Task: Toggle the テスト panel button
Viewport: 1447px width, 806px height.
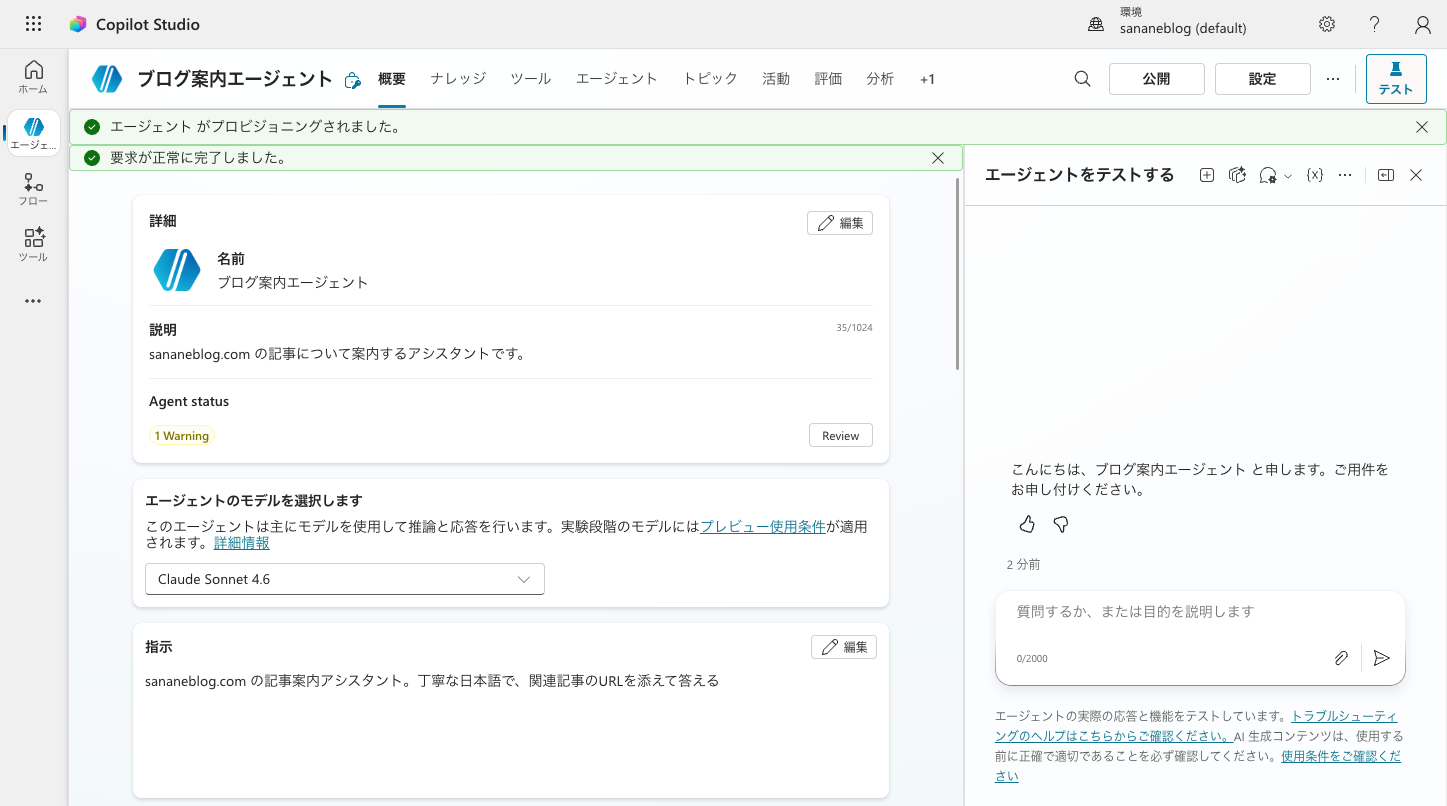Action: coord(1396,79)
